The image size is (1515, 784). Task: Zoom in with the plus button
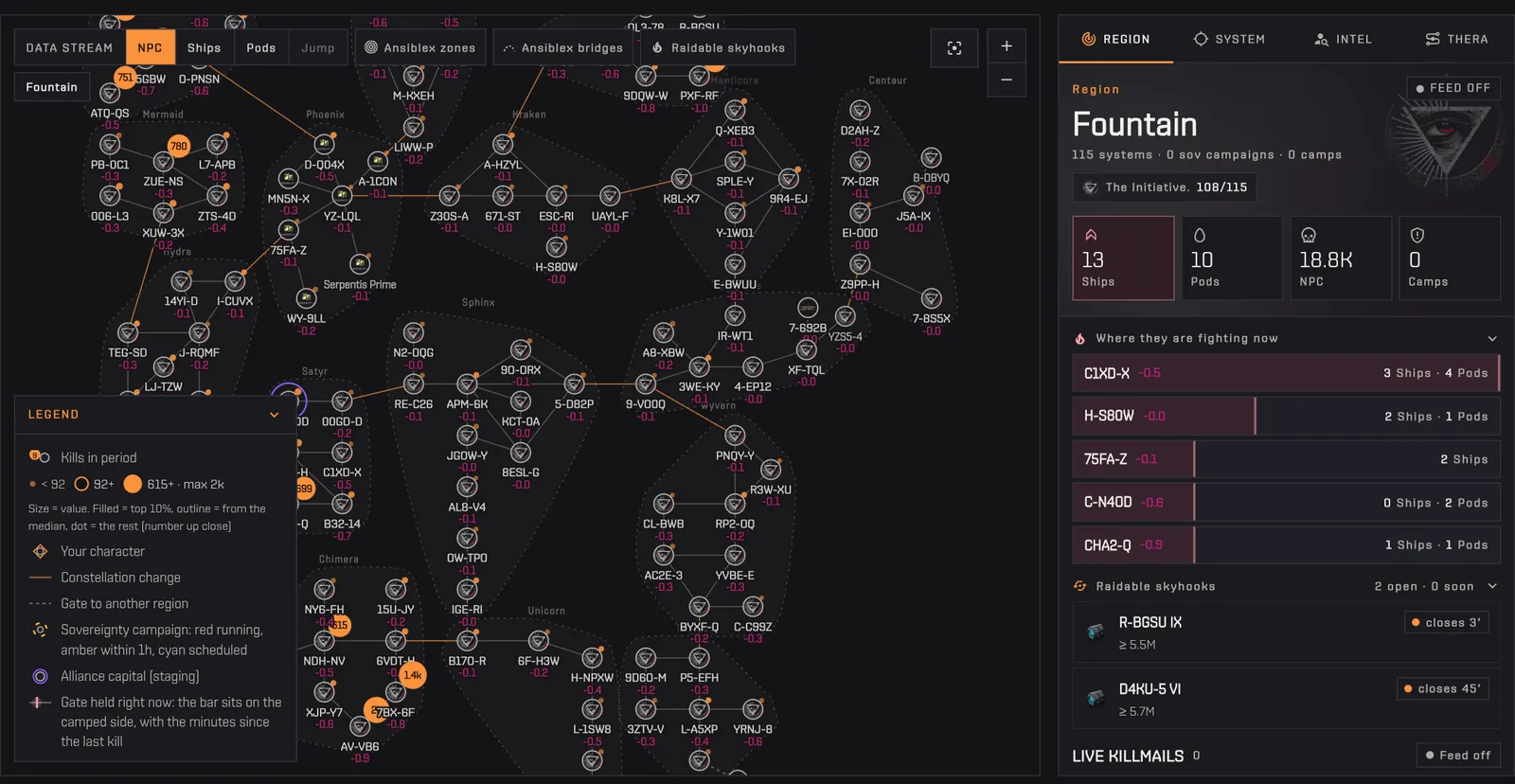coord(1007,45)
